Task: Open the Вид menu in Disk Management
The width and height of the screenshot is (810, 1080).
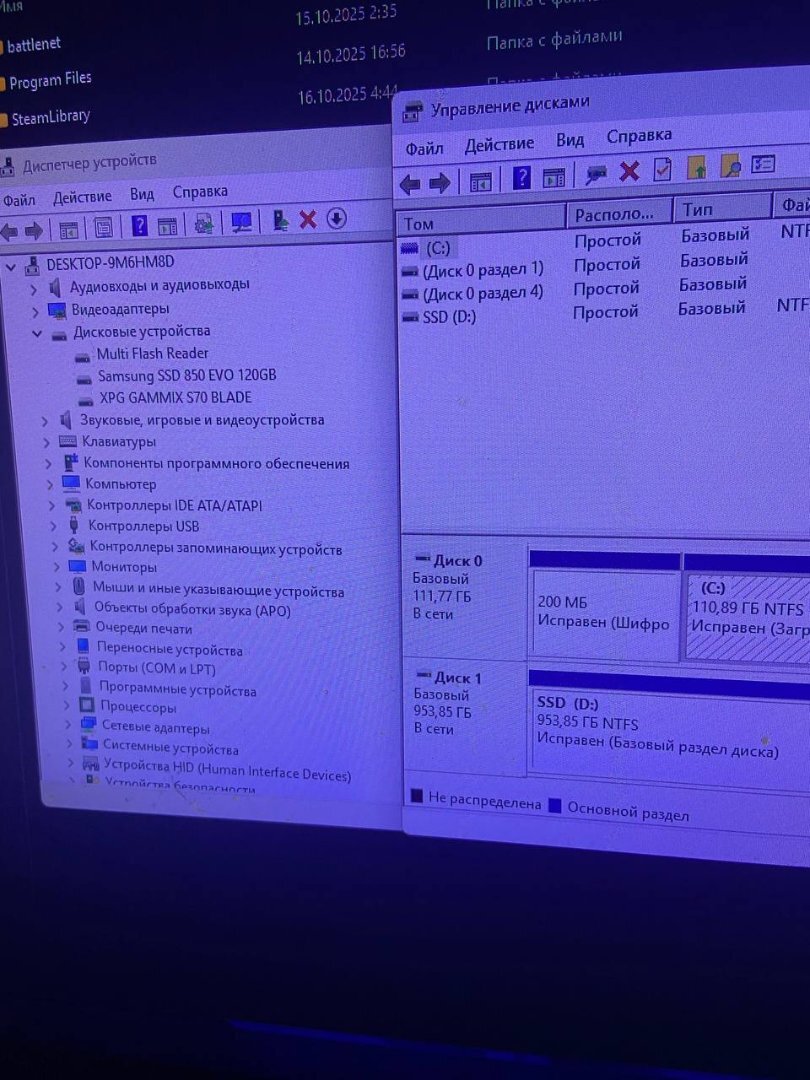Action: click(x=570, y=140)
